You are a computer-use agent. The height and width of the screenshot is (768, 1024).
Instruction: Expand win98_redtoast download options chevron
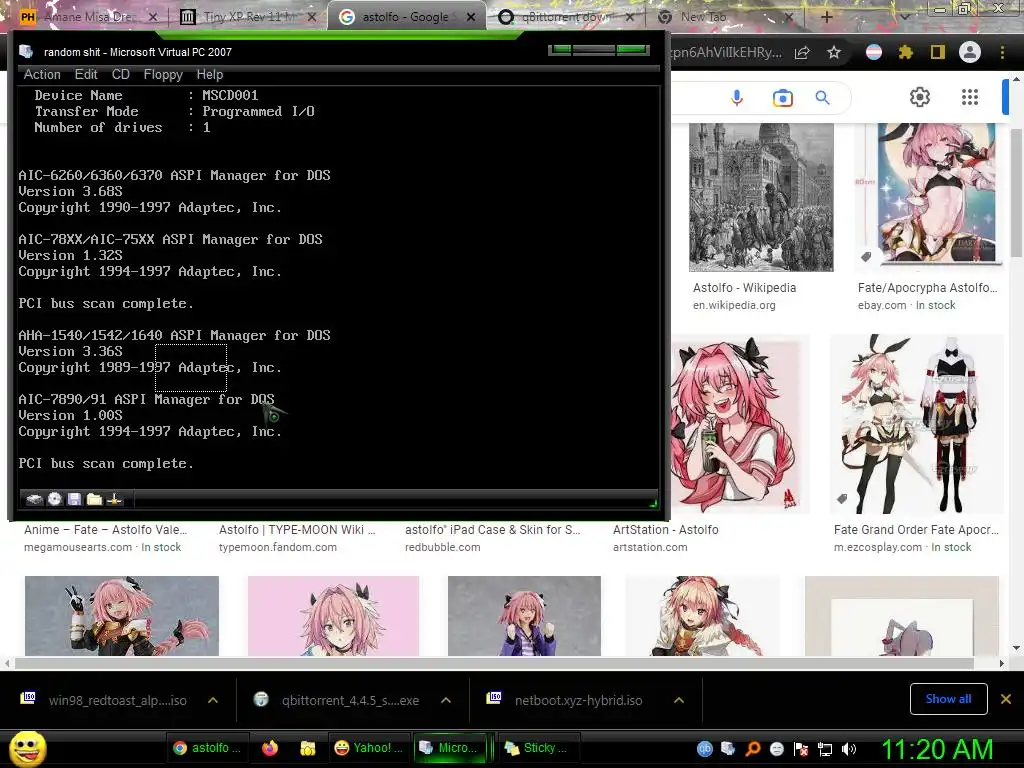click(x=213, y=700)
